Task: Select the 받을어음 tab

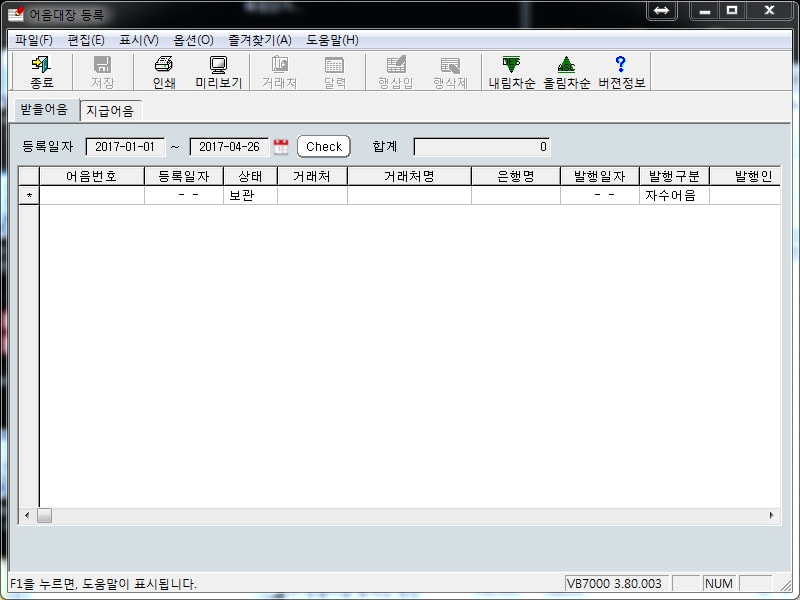Action: [x=44, y=109]
